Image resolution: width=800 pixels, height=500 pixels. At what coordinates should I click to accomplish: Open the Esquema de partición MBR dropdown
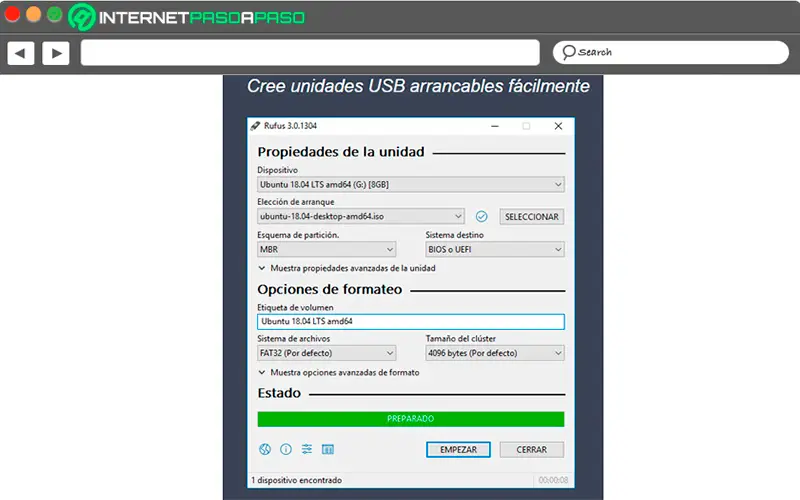coord(327,249)
